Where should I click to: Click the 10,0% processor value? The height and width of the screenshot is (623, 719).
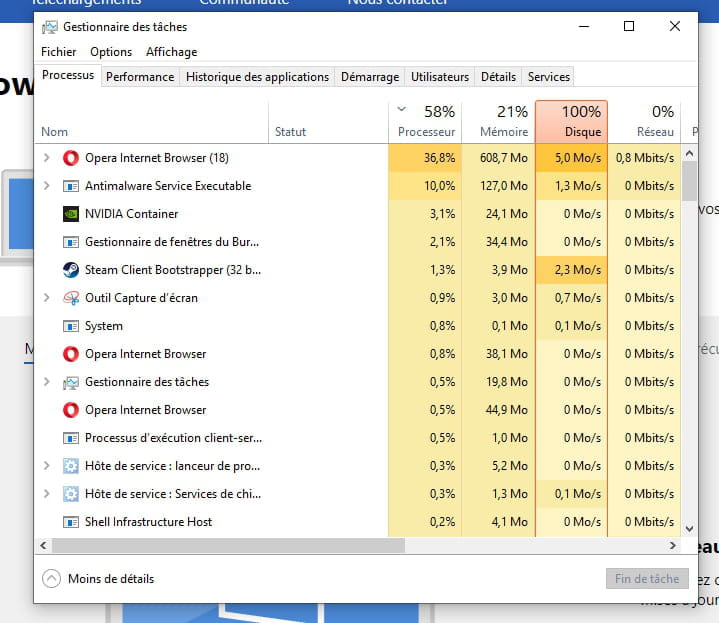tap(439, 186)
